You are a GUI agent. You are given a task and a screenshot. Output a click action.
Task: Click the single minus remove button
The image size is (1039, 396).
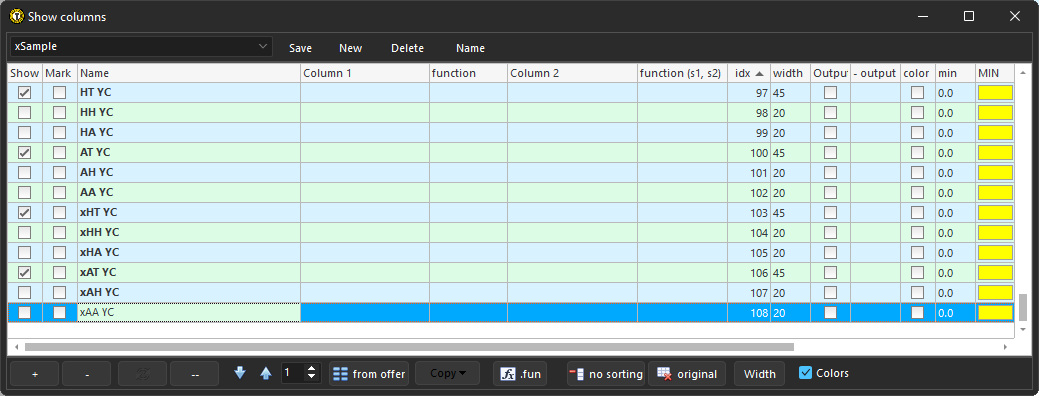pos(87,374)
